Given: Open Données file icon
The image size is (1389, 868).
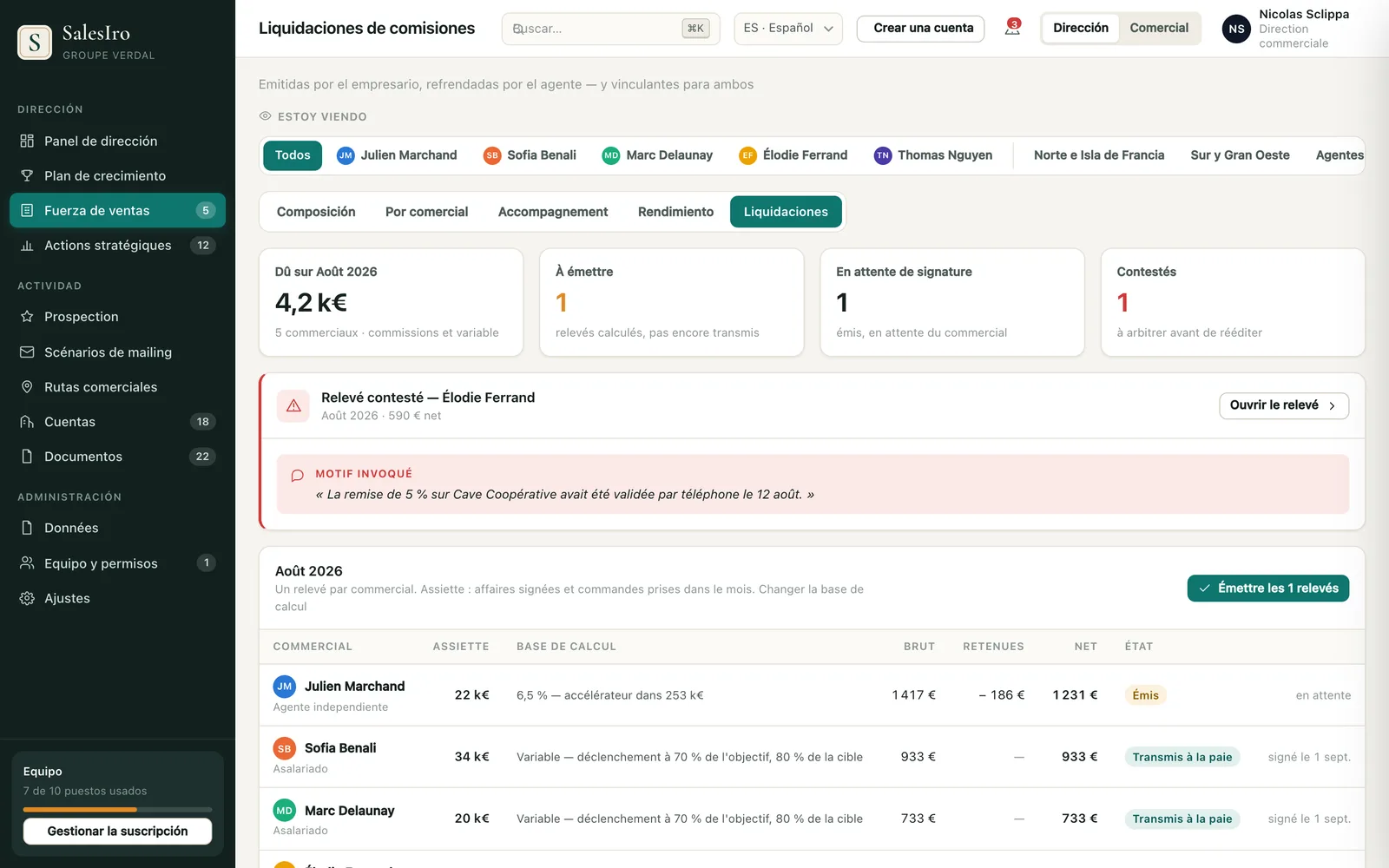Looking at the screenshot, I should pos(27,528).
